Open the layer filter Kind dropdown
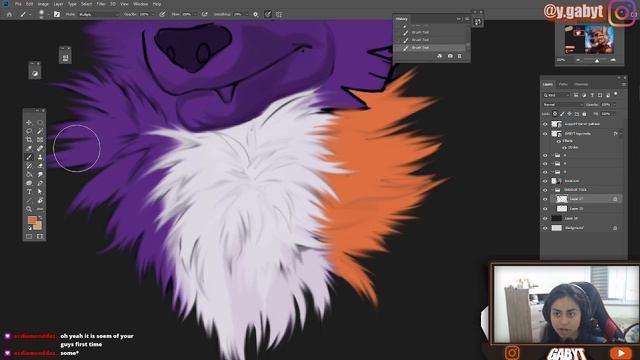The width and height of the screenshot is (640, 360). tap(556, 95)
